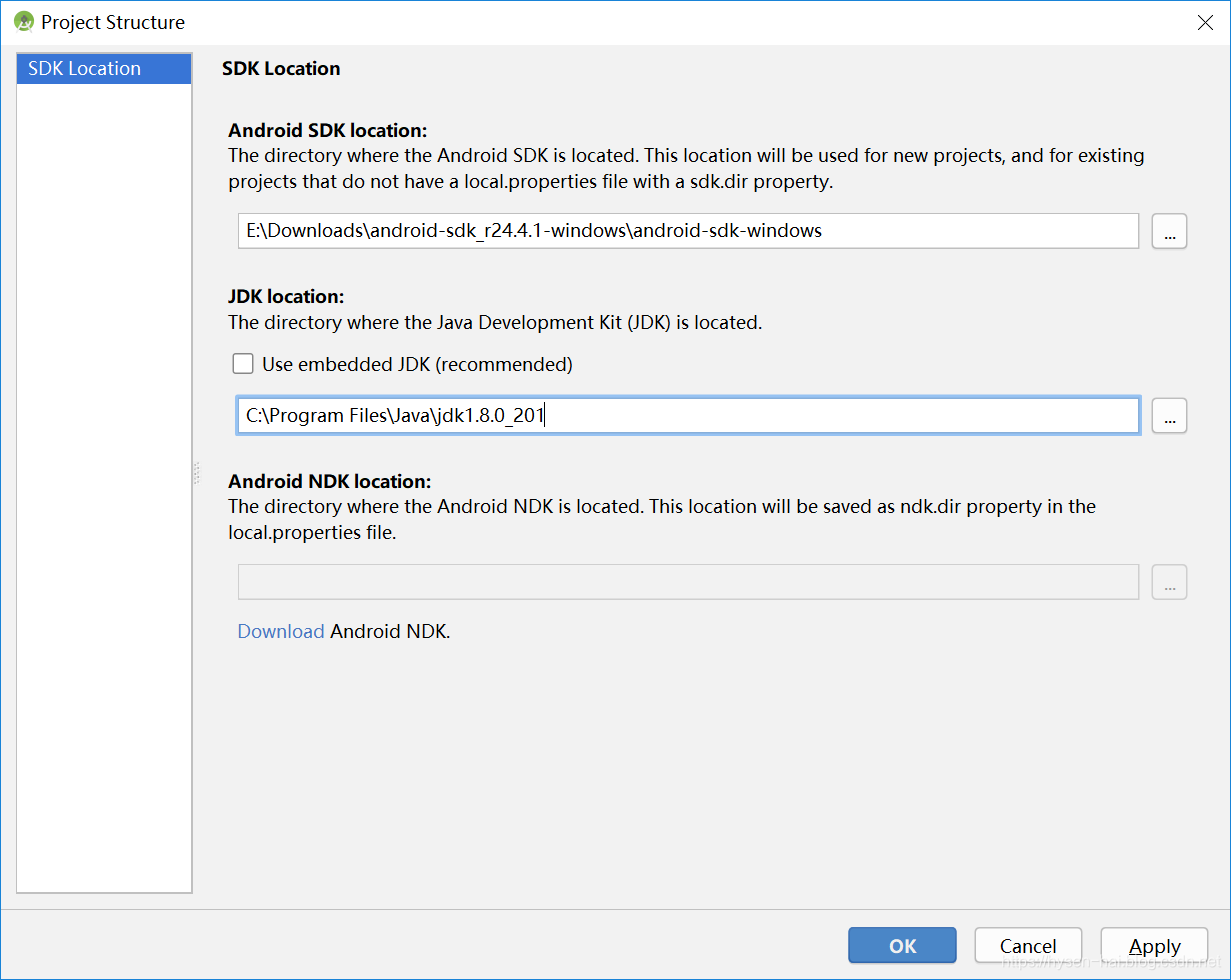
Task: Click the Android SDK location path field
Action: pos(688,230)
